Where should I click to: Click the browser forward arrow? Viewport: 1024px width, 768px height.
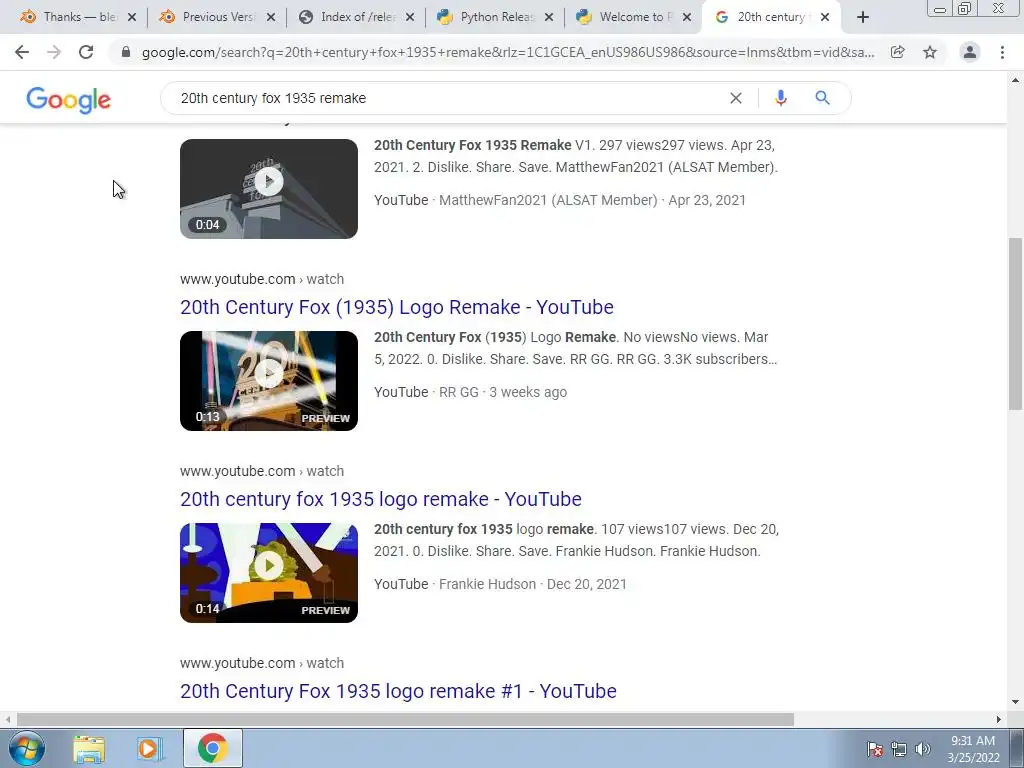tap(54, 52)
